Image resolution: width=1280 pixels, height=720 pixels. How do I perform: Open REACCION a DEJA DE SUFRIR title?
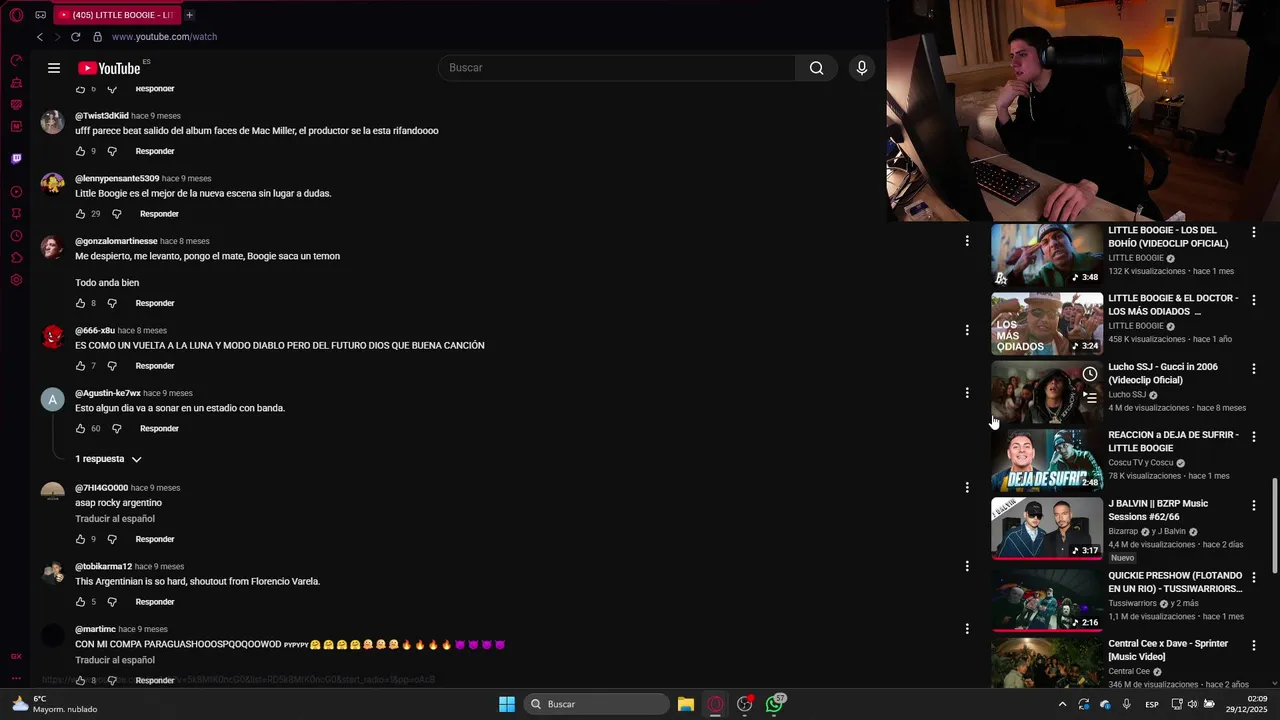[x=1173, y=441]
